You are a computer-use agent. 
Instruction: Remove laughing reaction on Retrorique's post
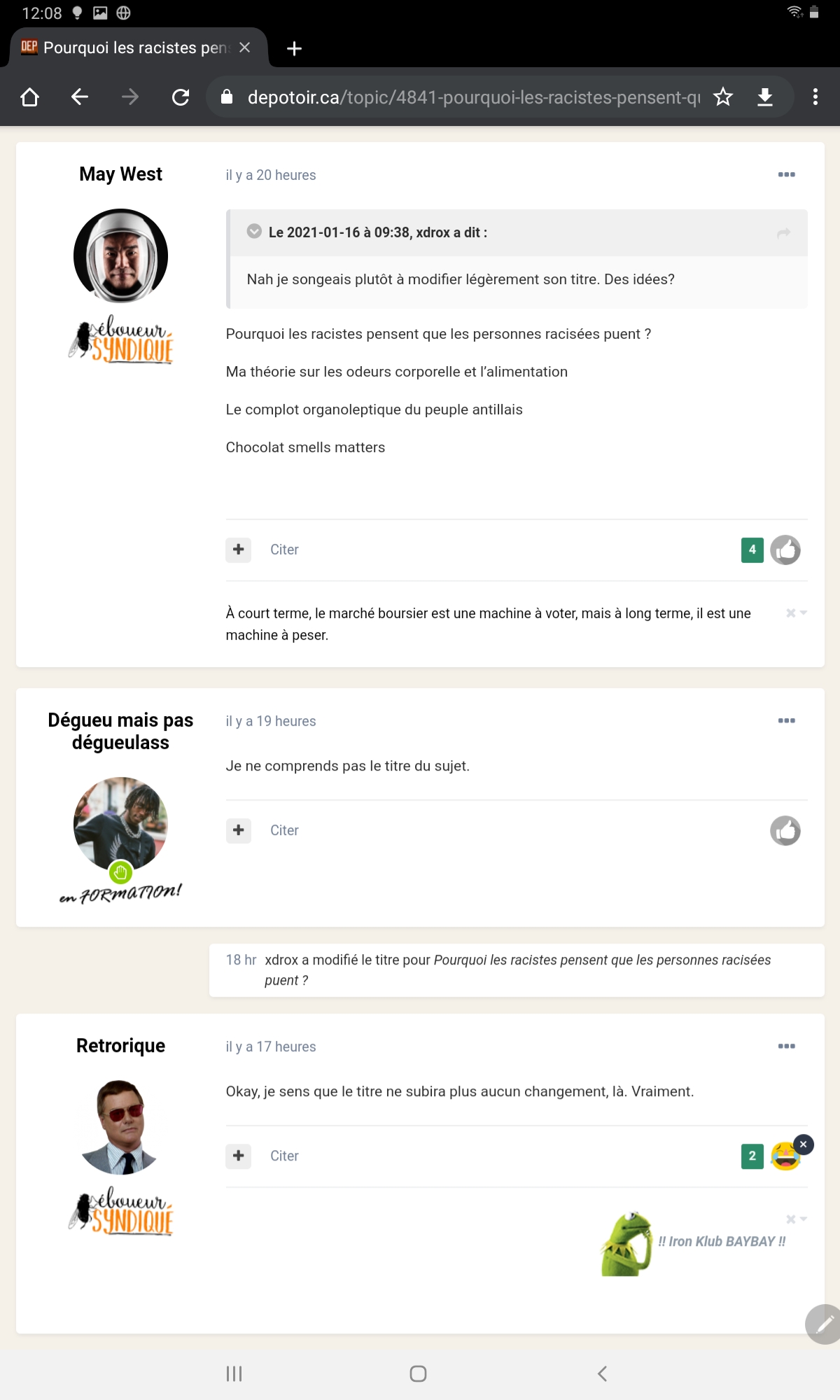pos(804,1144)
